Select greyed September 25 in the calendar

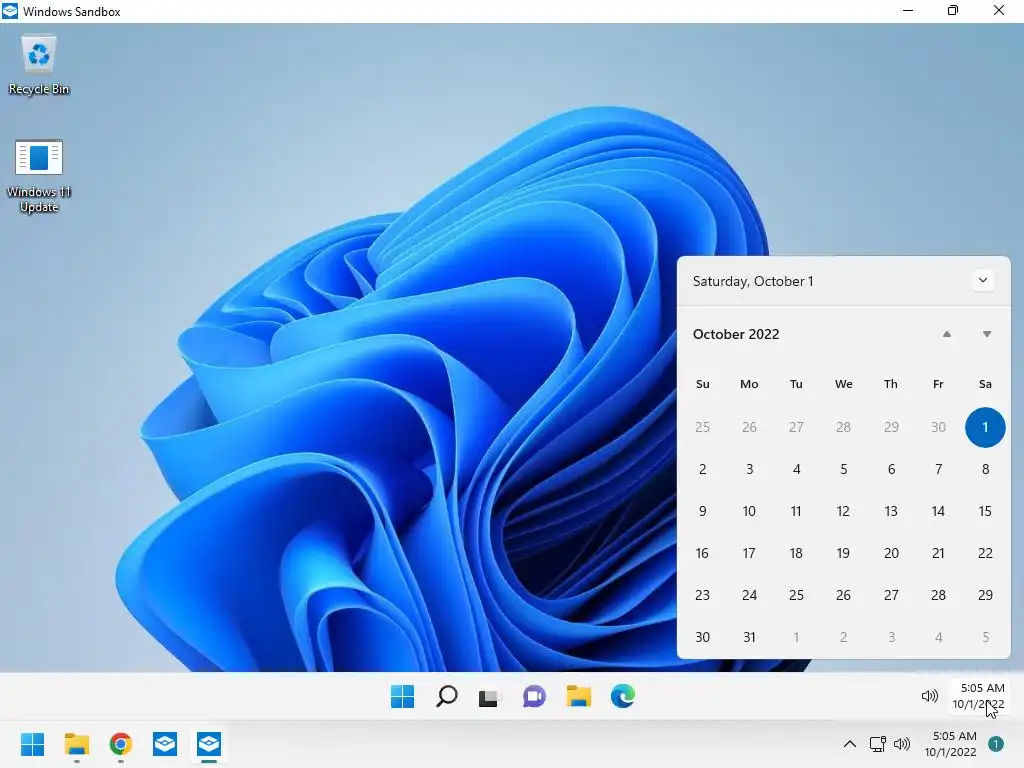(703, 427)
